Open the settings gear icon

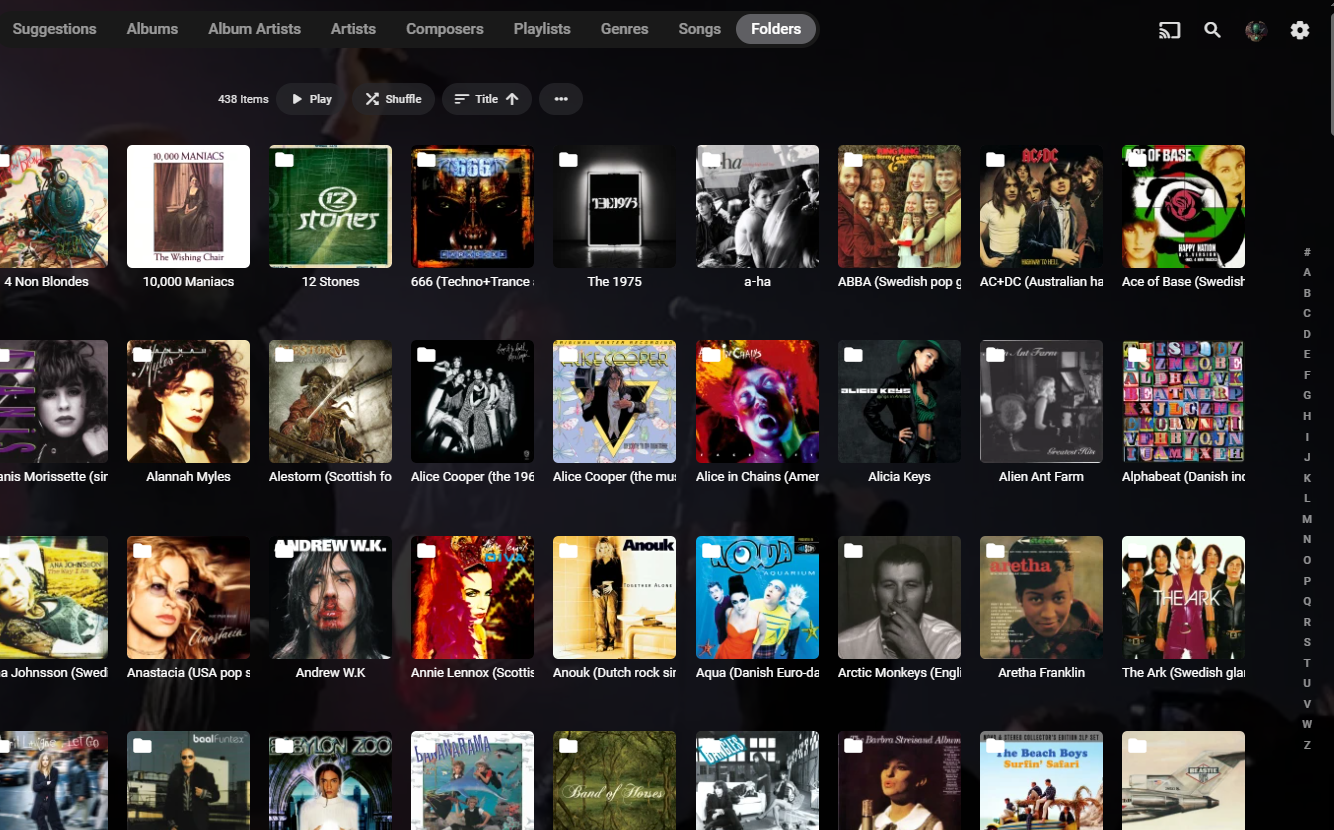coord(1300,30)
